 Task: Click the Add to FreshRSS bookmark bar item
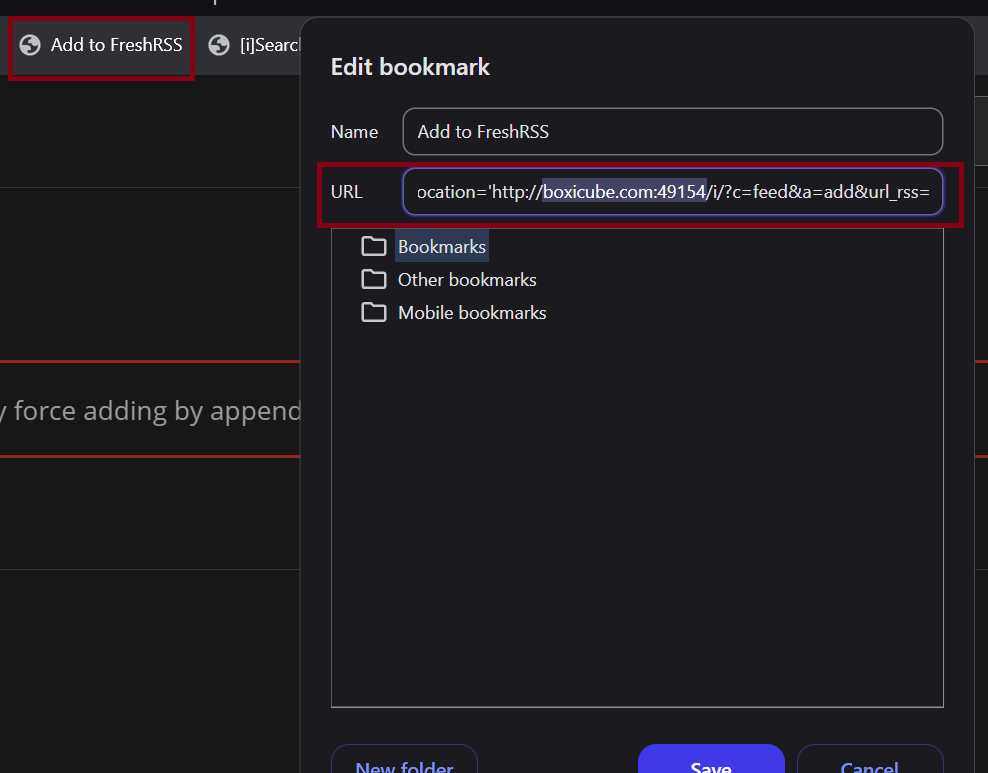tap(101, 45)
